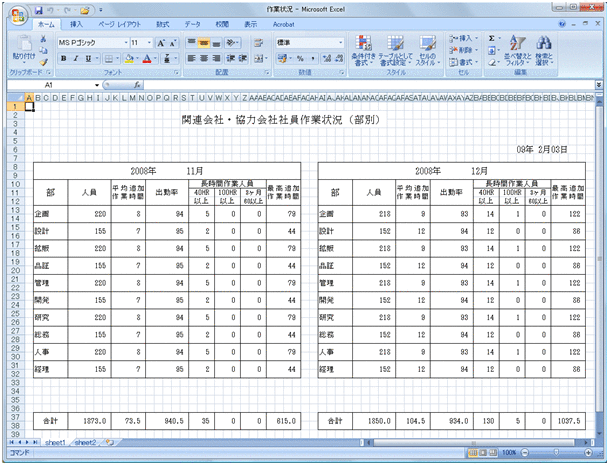Expand the Cells group 挿入 (Insert) dropdown
611x467 pixels.
pos(476,38)
